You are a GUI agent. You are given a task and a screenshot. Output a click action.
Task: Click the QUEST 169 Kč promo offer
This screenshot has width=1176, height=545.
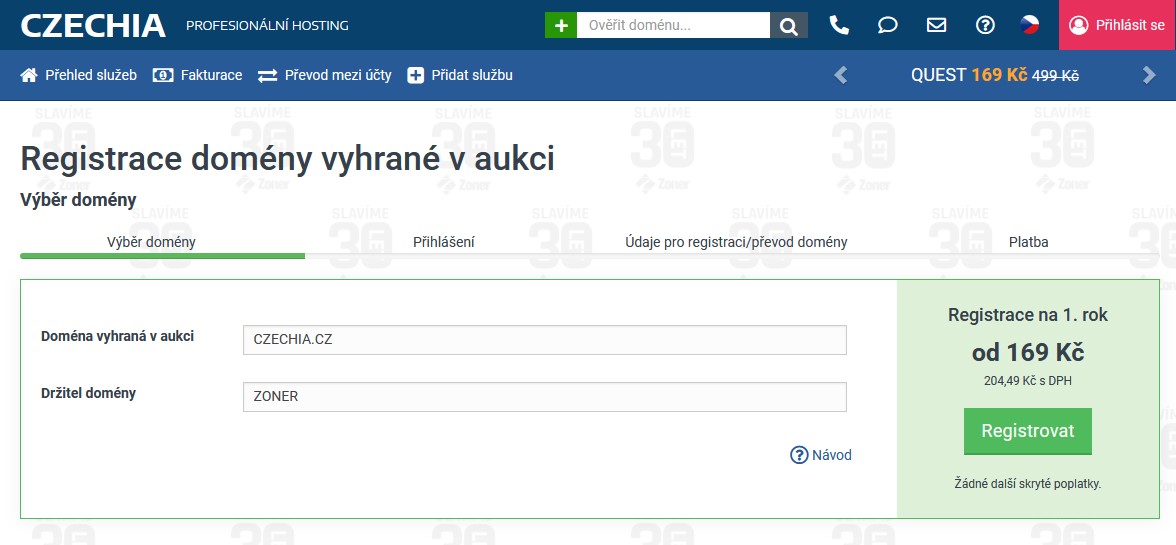(x=994, y=75)
